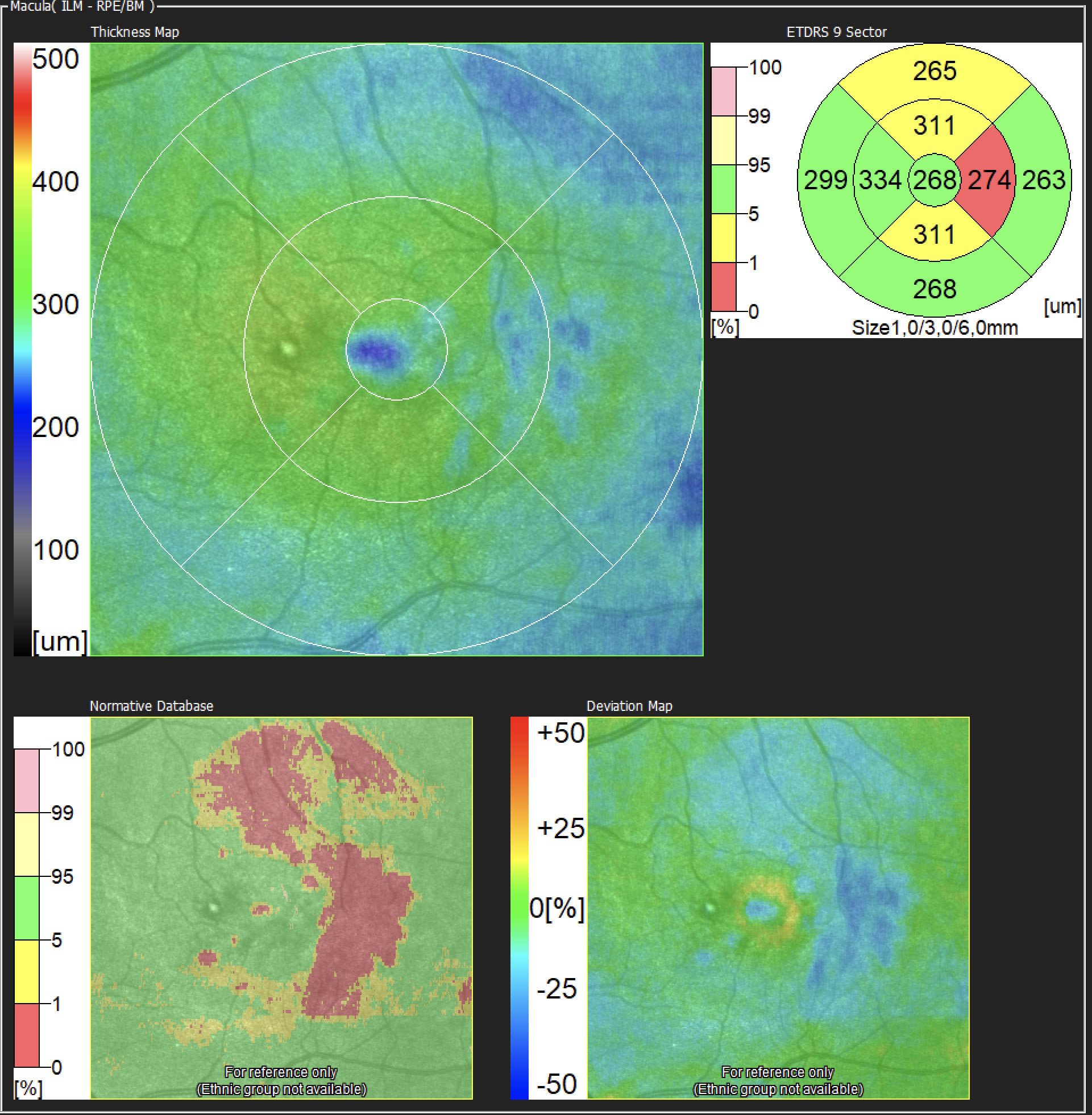The width and height of the screenshot is (1092, 1115).
Task: Click the 500 mark on thickness scale
Action: (x=56, y=59)
